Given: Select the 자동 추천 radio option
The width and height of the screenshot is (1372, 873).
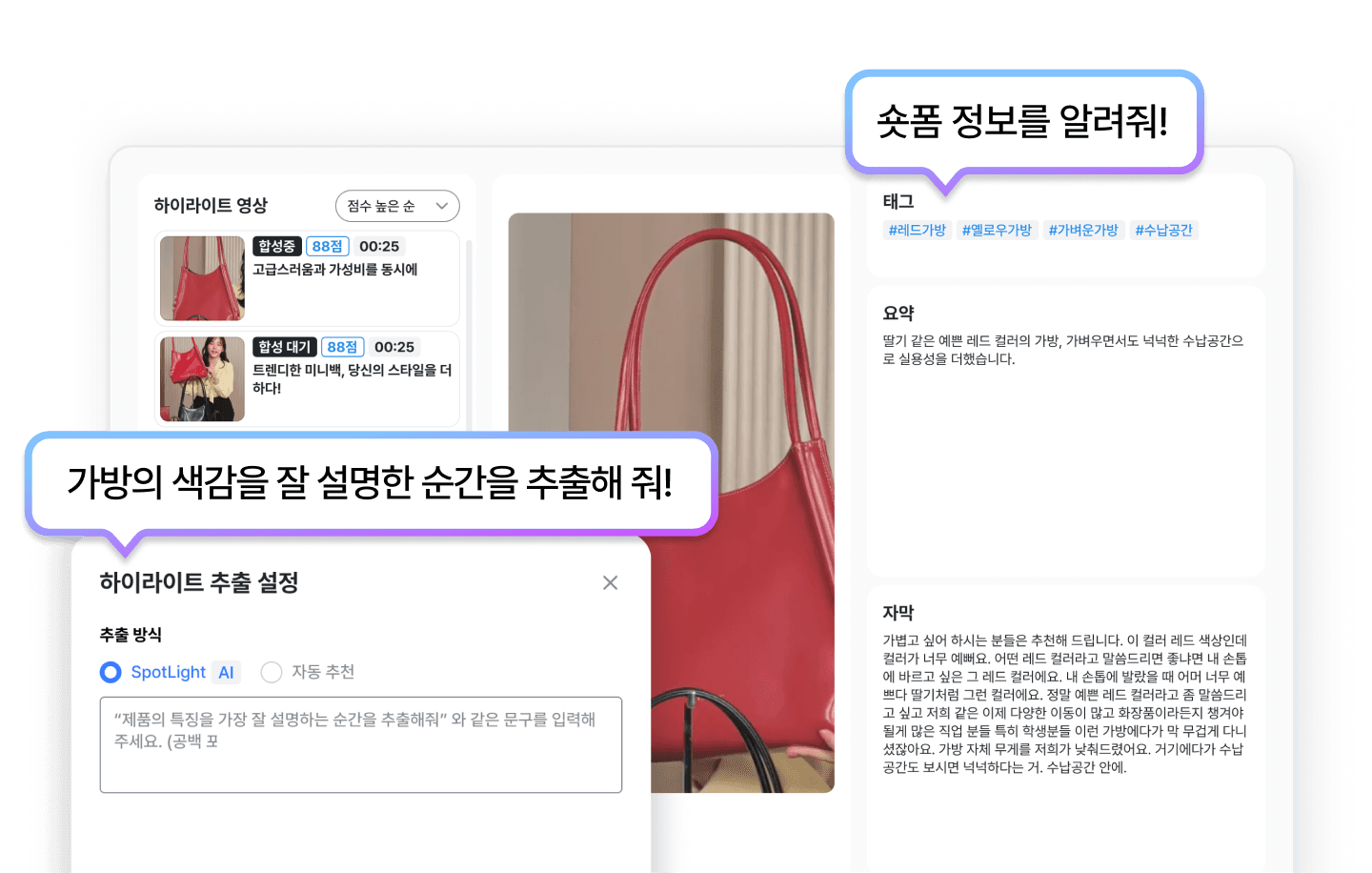Looking at the screenshot, I should point(272,672).
